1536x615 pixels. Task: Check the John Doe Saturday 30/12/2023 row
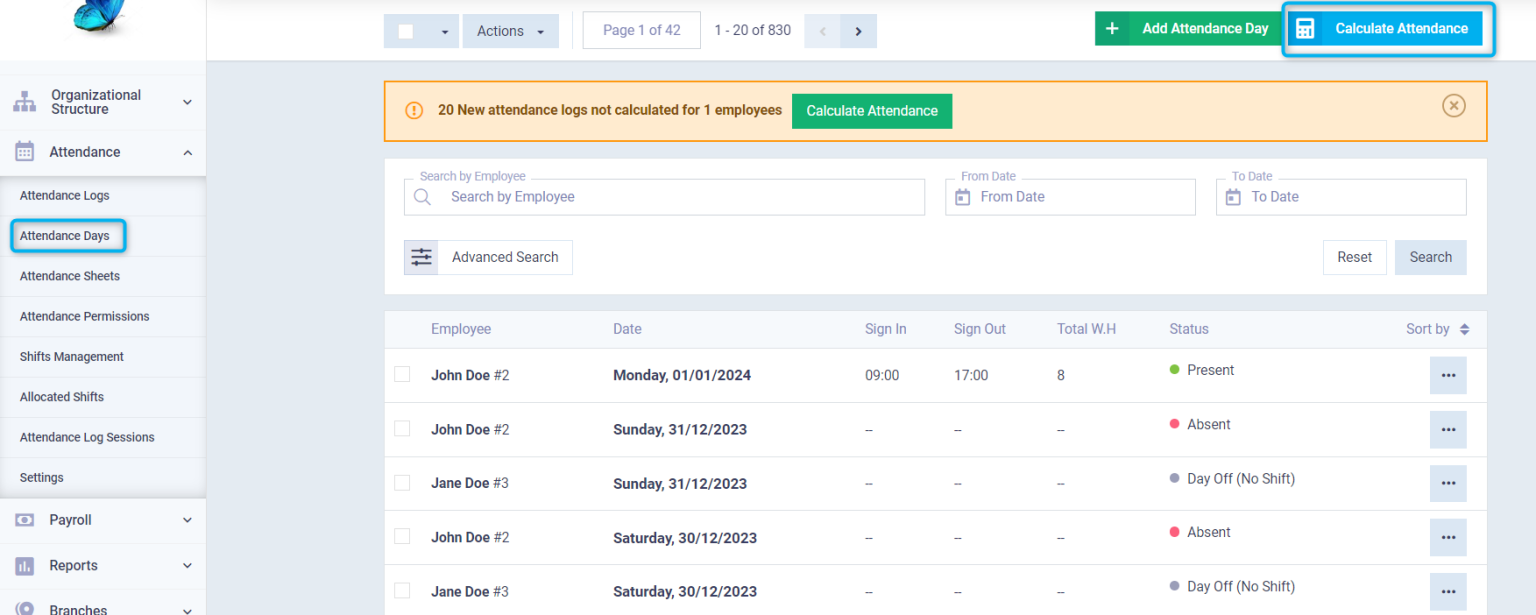point(402,536)
